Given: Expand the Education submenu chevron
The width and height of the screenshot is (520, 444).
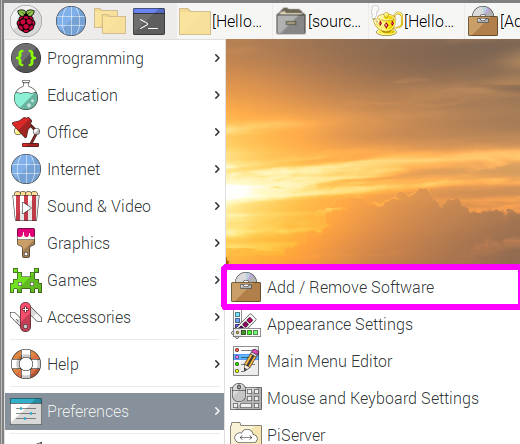Looking at the screenshot, I should click(217, 95).
